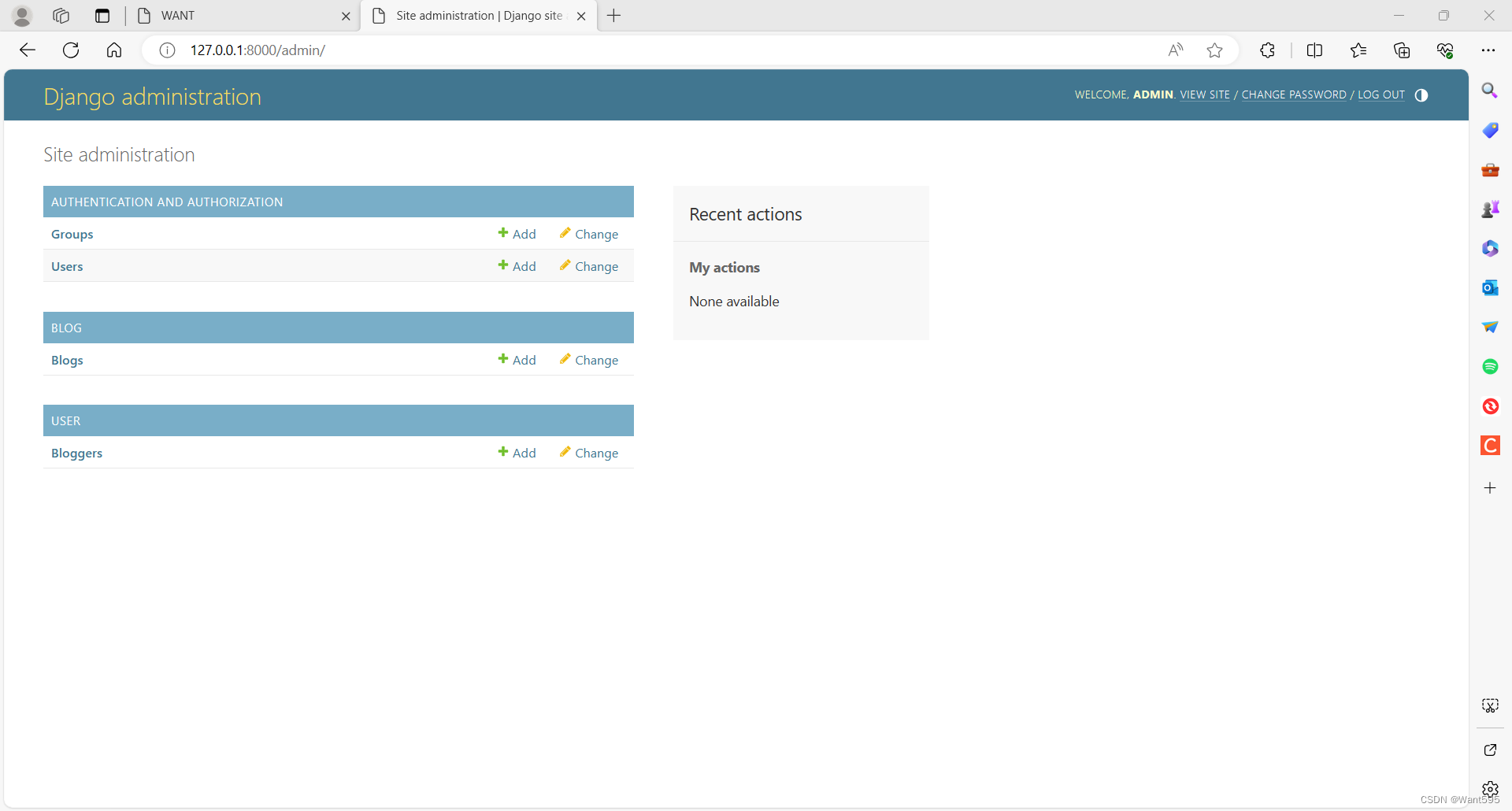1512x811 pixels.
Task: Open sidebar Games chess icon
Action: 1490,209
